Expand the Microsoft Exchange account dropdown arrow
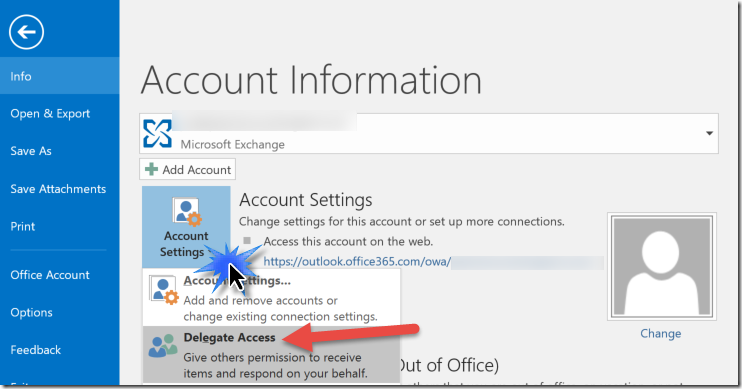Viewport: 742px width, 389px height. 709,133
